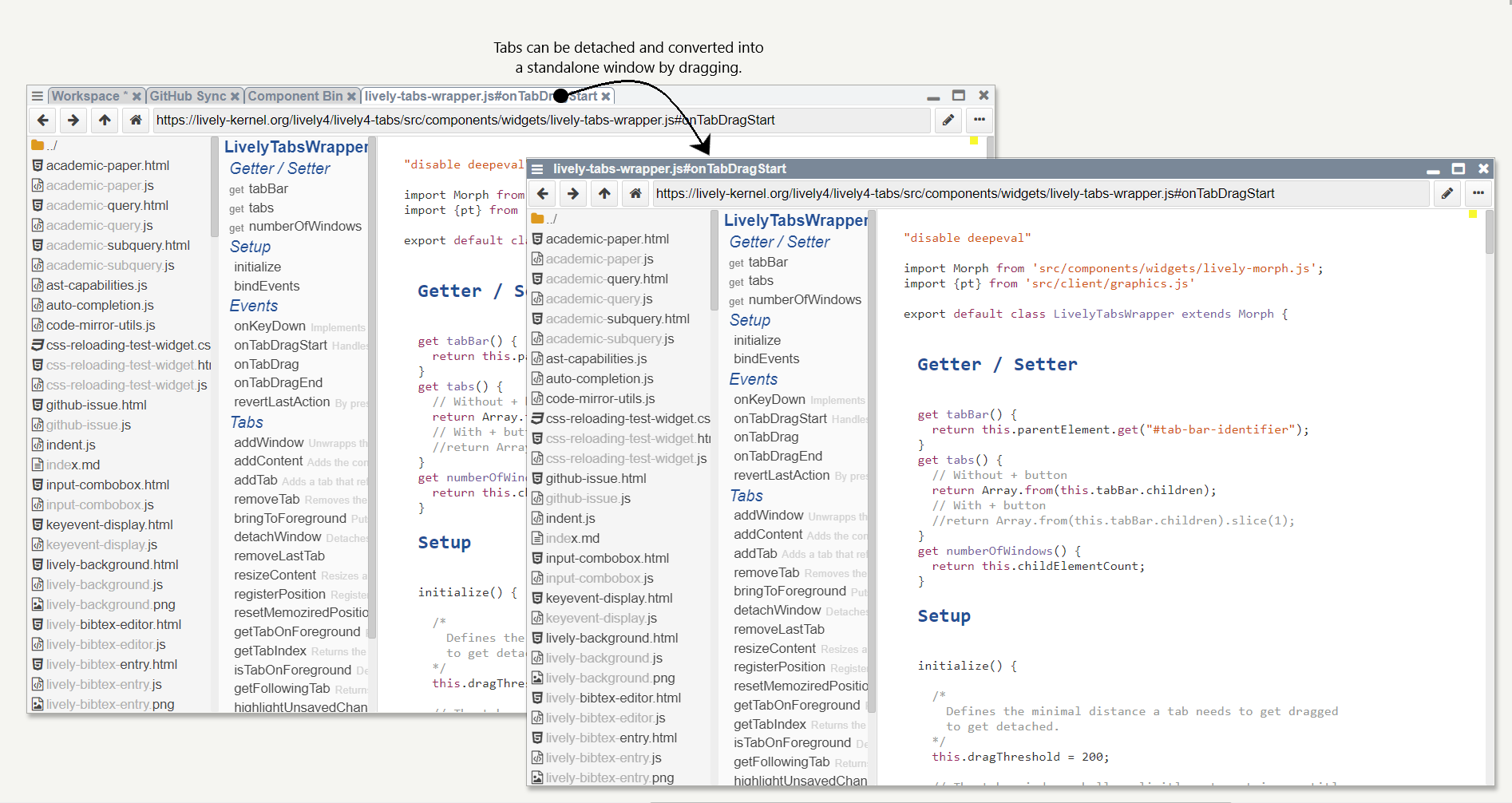Open the hamburger menu in the detached window title bar
This screenshot has width=1512, height=803.
tap(537, 169)
